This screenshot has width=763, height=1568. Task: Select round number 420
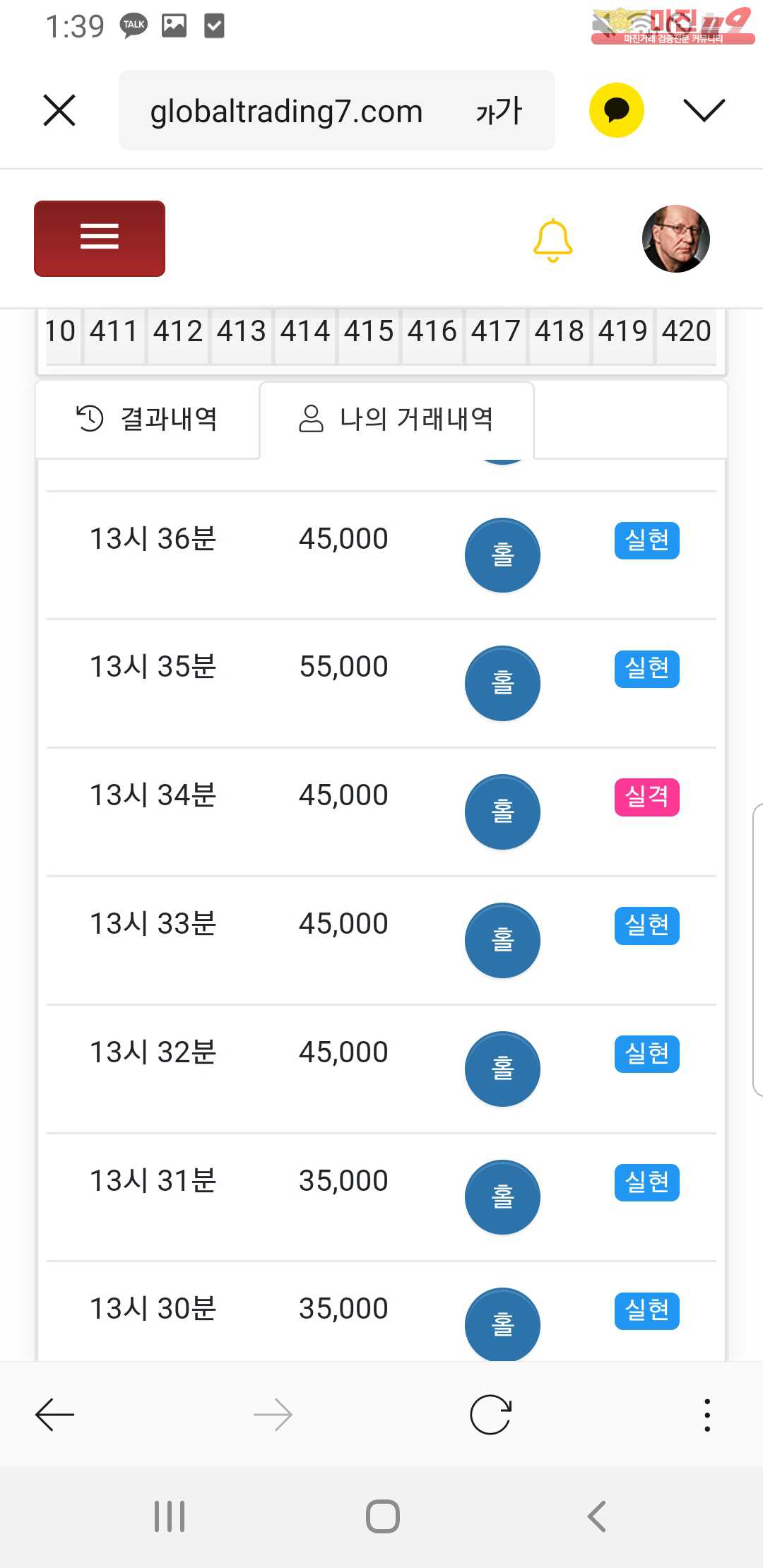pyautogui.click(x=686, y=331)
